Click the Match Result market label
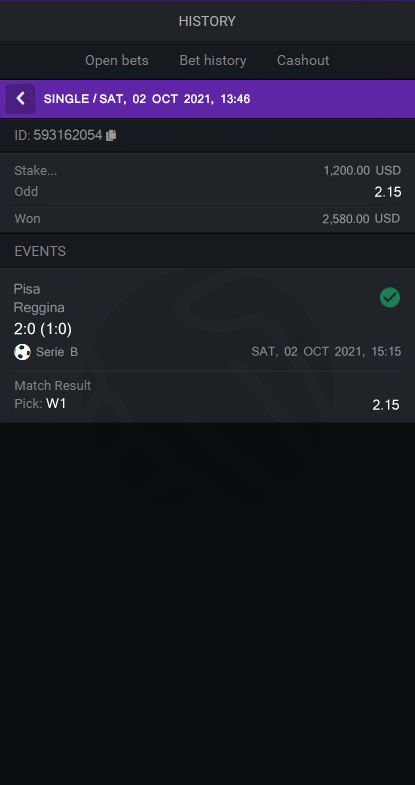The height and width of the screenshot is (785, 415). click(x=53, y=385)
